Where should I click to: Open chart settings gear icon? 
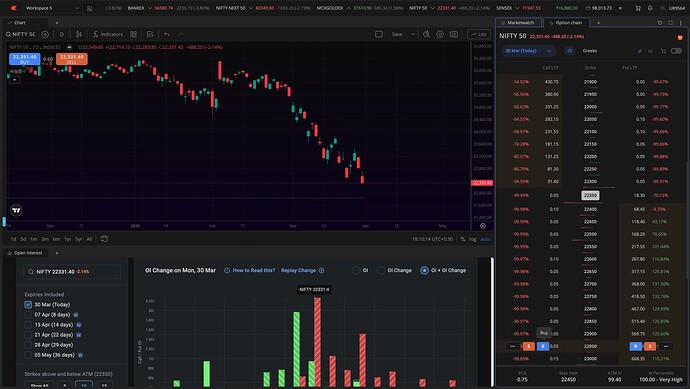tap(440, 34)
